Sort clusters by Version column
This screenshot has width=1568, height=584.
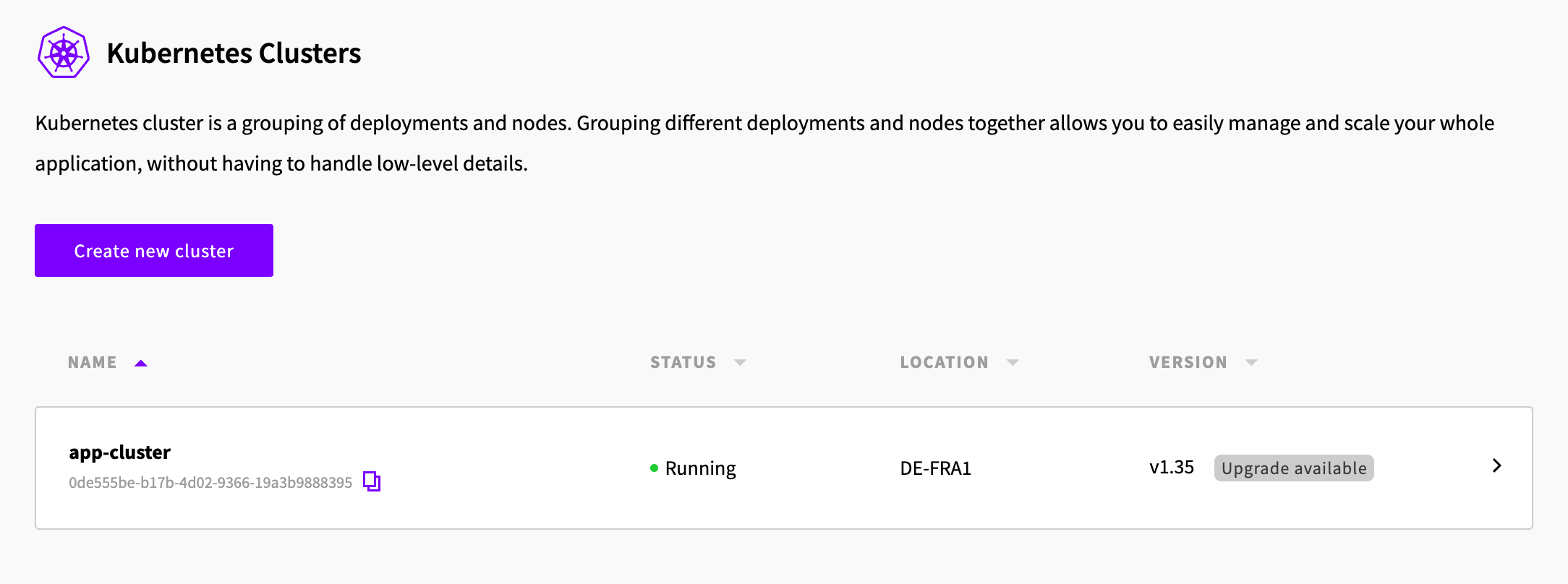click(x=1203, y=362)
